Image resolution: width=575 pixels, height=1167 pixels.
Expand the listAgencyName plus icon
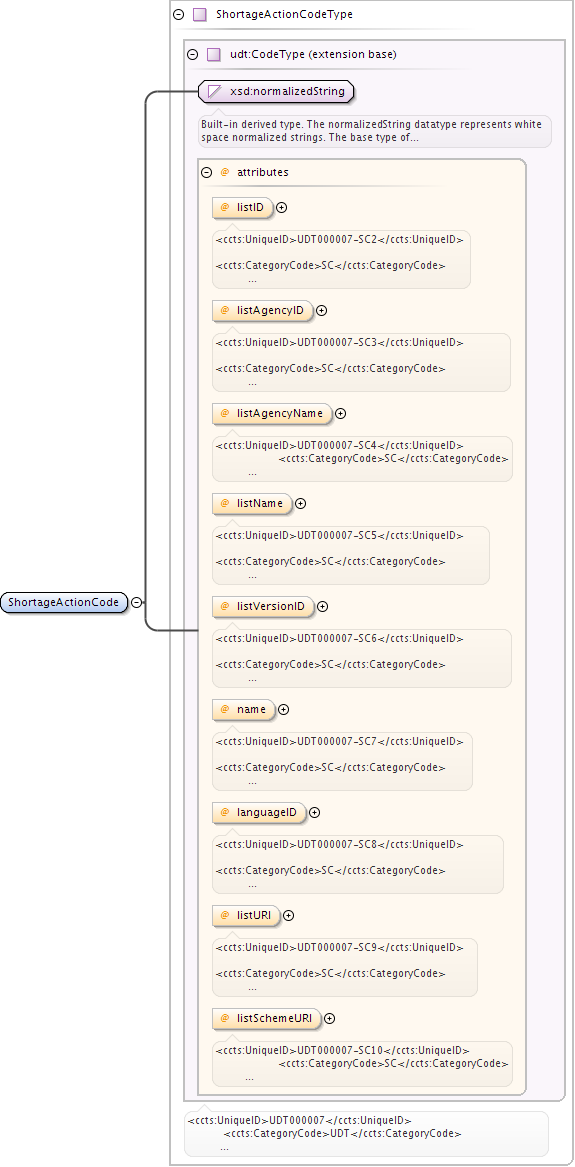341,413
